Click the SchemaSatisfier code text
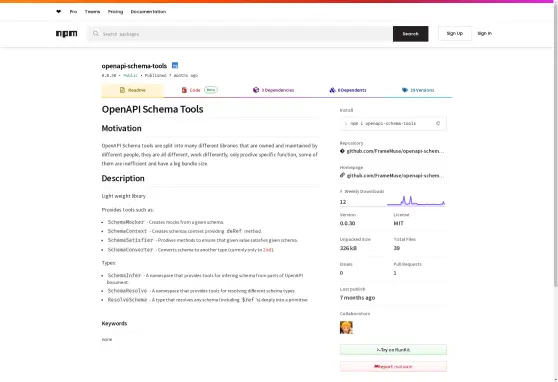Image resolution: width=558 pixels, height=382 pixels. tap(130, 240)
